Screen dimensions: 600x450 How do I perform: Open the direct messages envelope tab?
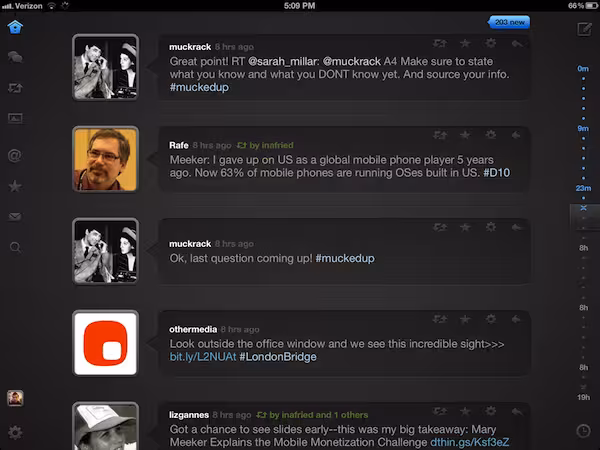pyautogui.click(x=15, y=217)
